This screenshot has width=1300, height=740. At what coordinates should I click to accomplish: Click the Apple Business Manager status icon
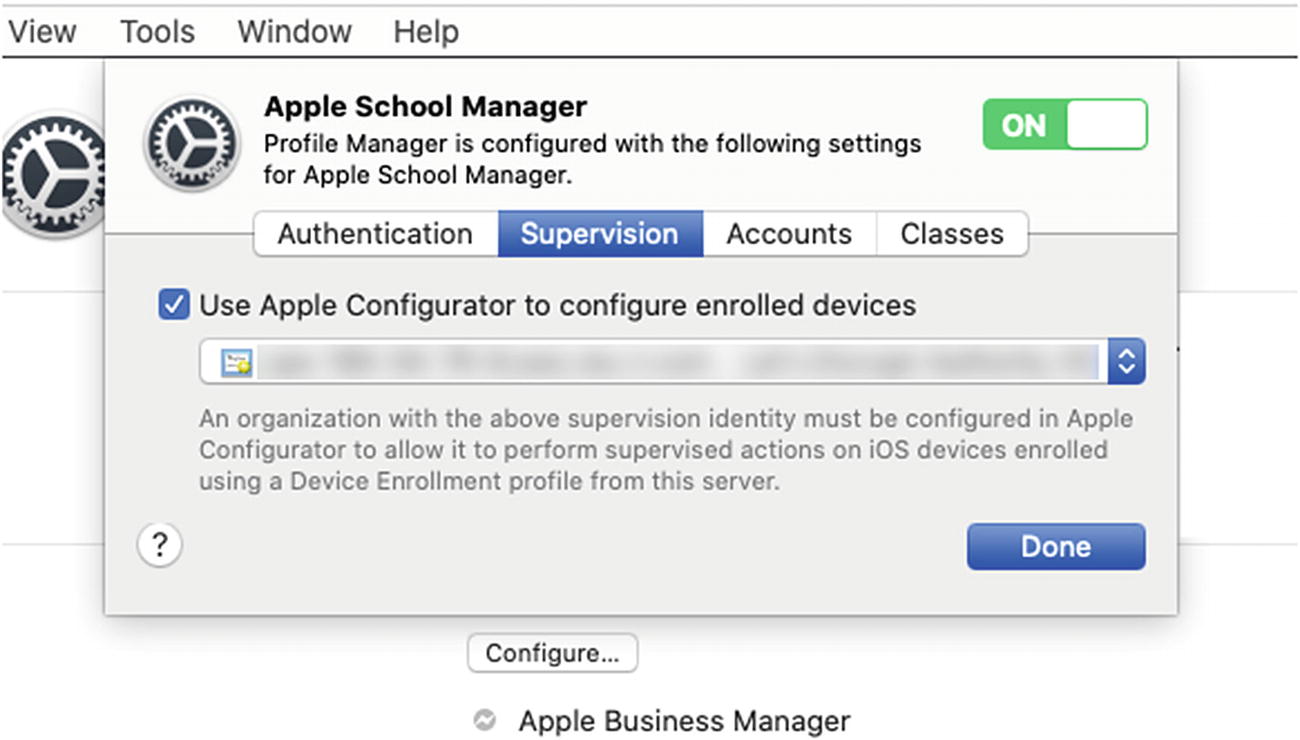[484, 721]
